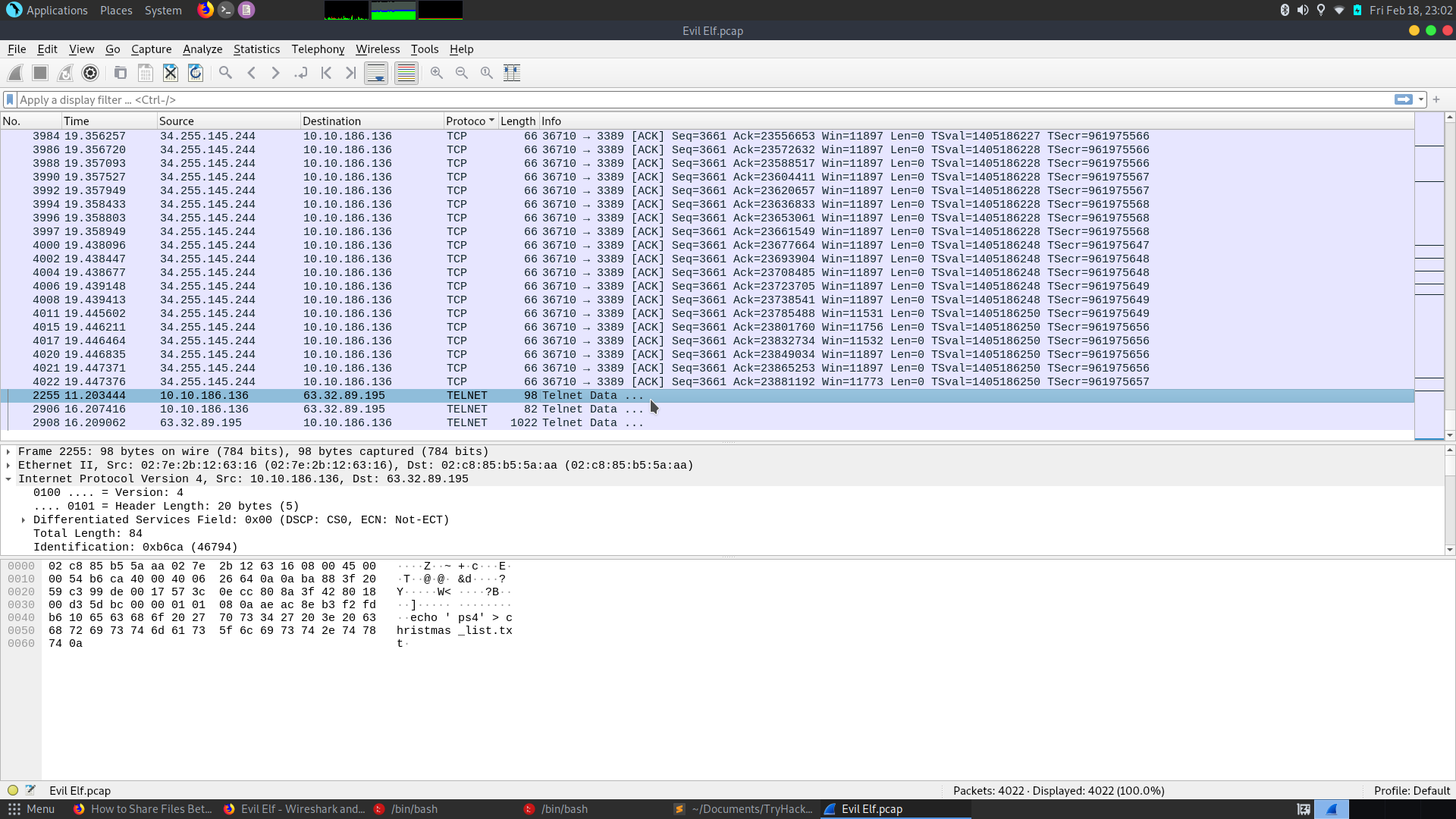Collapse the Internet Protocol Version 4 node

pyautogui.click(x=8, y=479)
